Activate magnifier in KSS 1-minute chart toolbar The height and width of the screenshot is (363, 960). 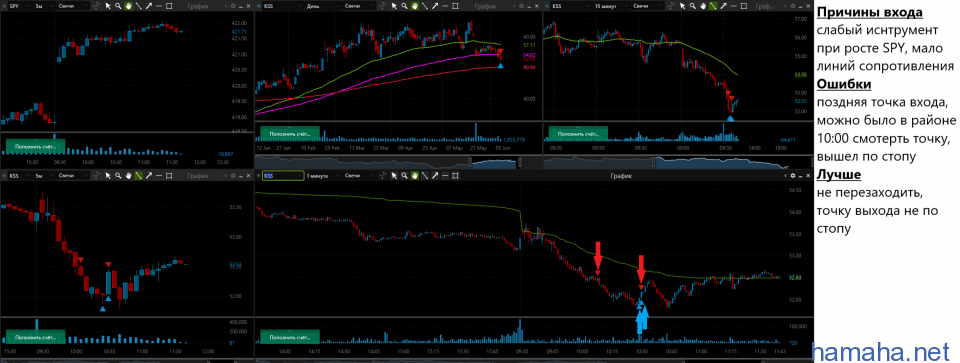click(404, 176)
